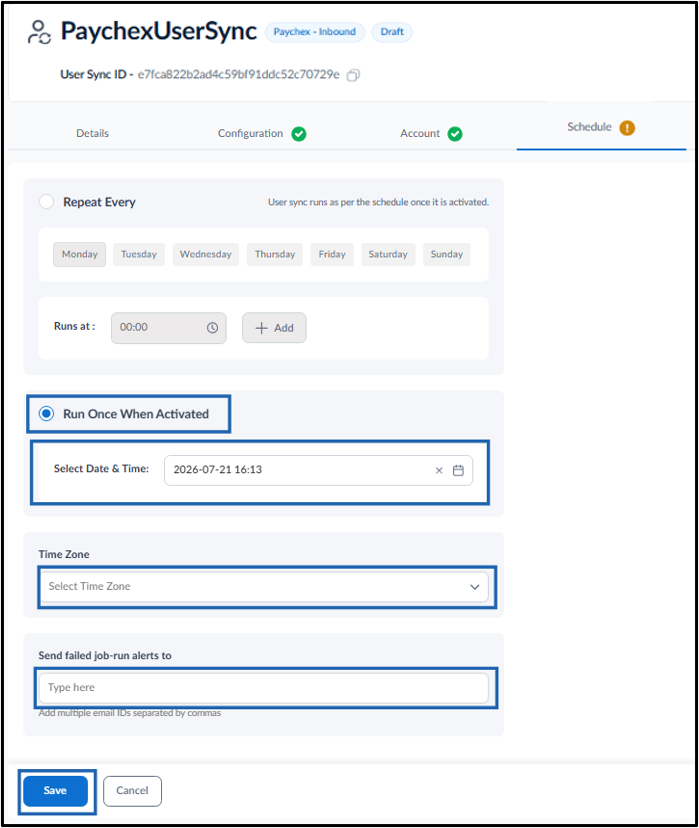Switch to the Details tab
This screenshot has width=699, height=828.
(92, 134)
